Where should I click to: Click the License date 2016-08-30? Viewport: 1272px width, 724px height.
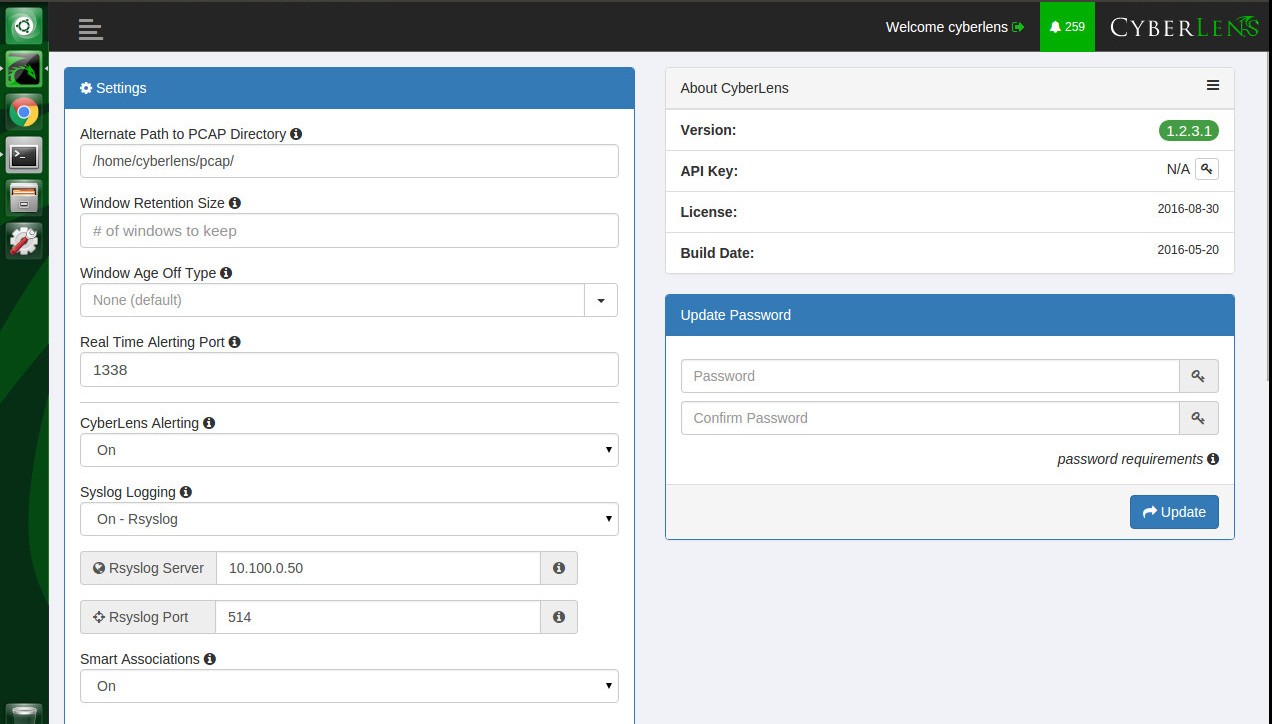click(1188, 209)
